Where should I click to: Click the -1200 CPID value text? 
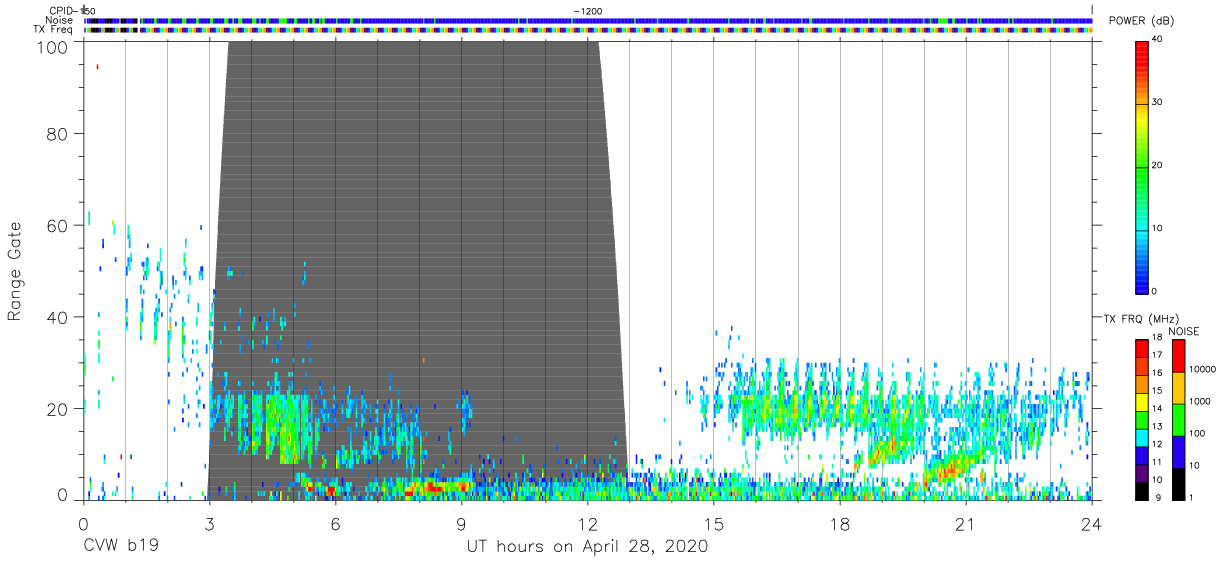[x=587, y=10]
